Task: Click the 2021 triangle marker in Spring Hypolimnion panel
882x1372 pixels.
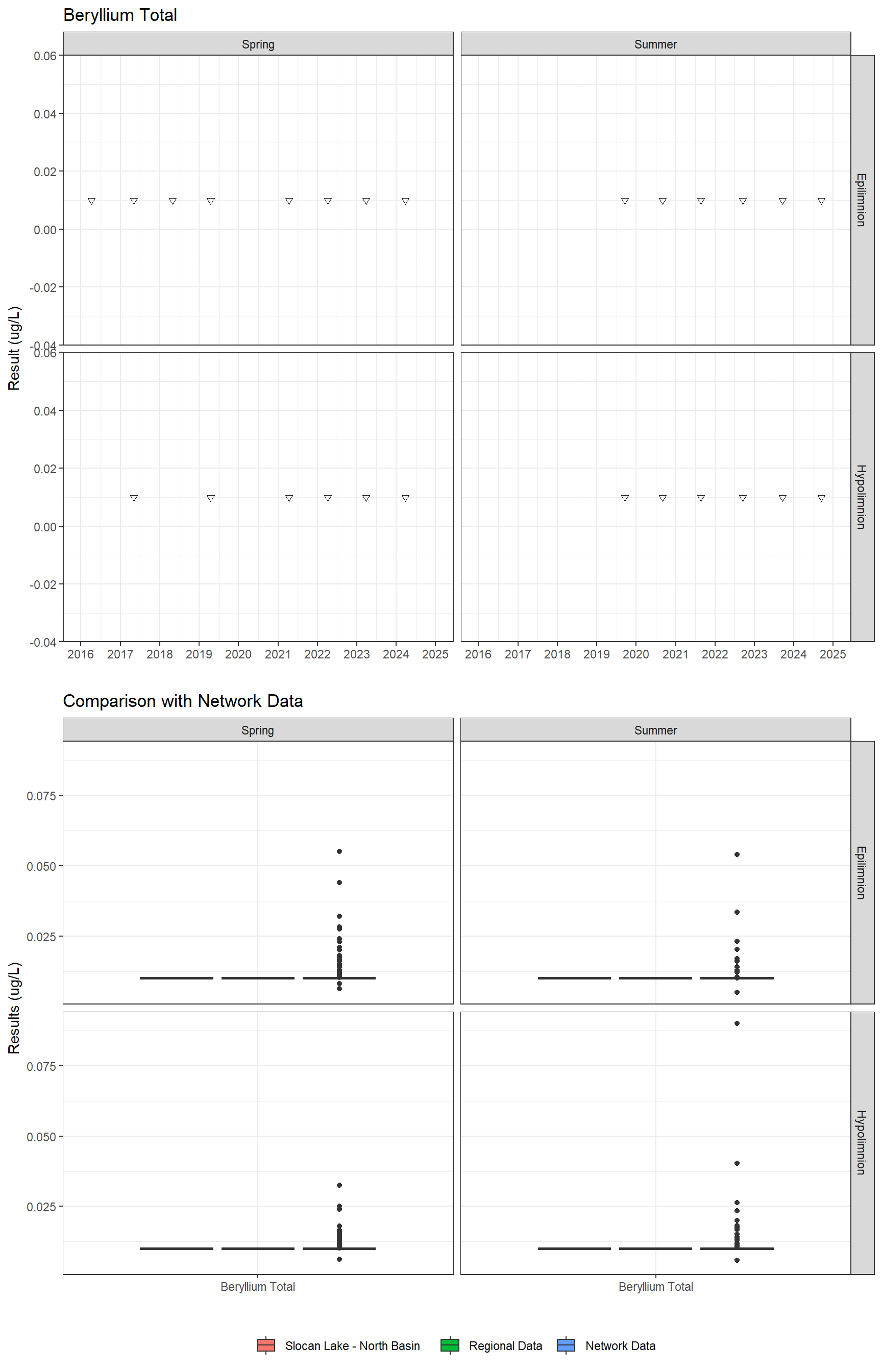Action: pyautogui.click(x=289, y=498)
